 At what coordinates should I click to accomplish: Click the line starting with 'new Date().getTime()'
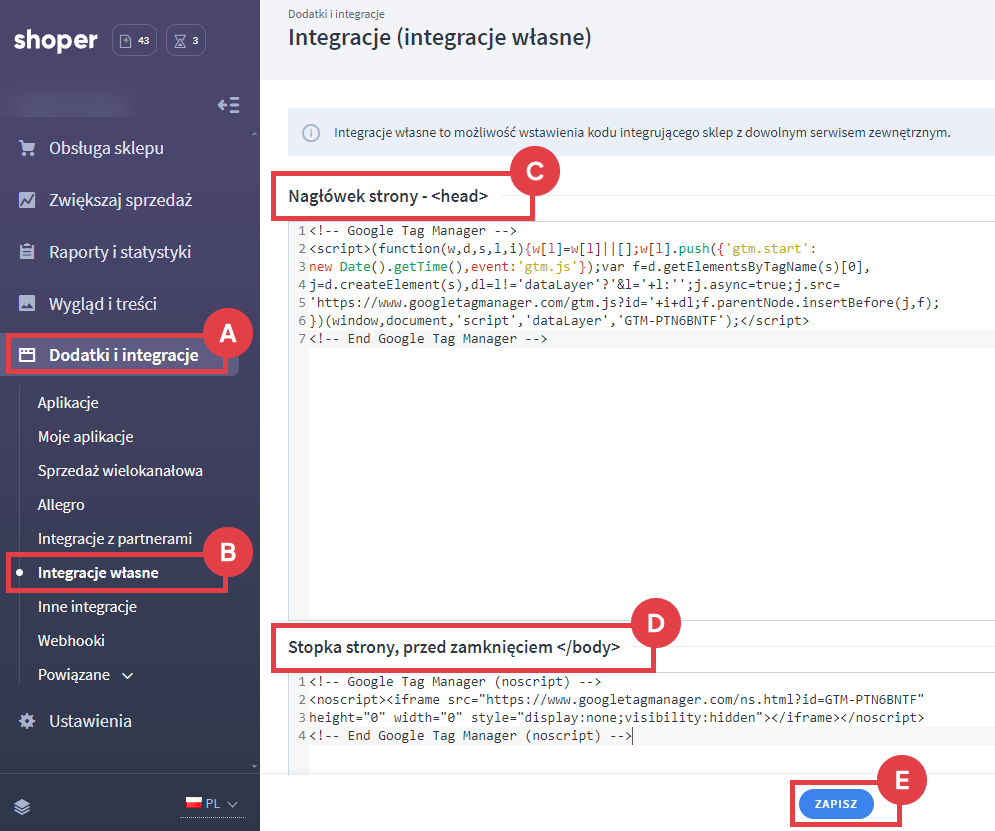coord(589,267)
